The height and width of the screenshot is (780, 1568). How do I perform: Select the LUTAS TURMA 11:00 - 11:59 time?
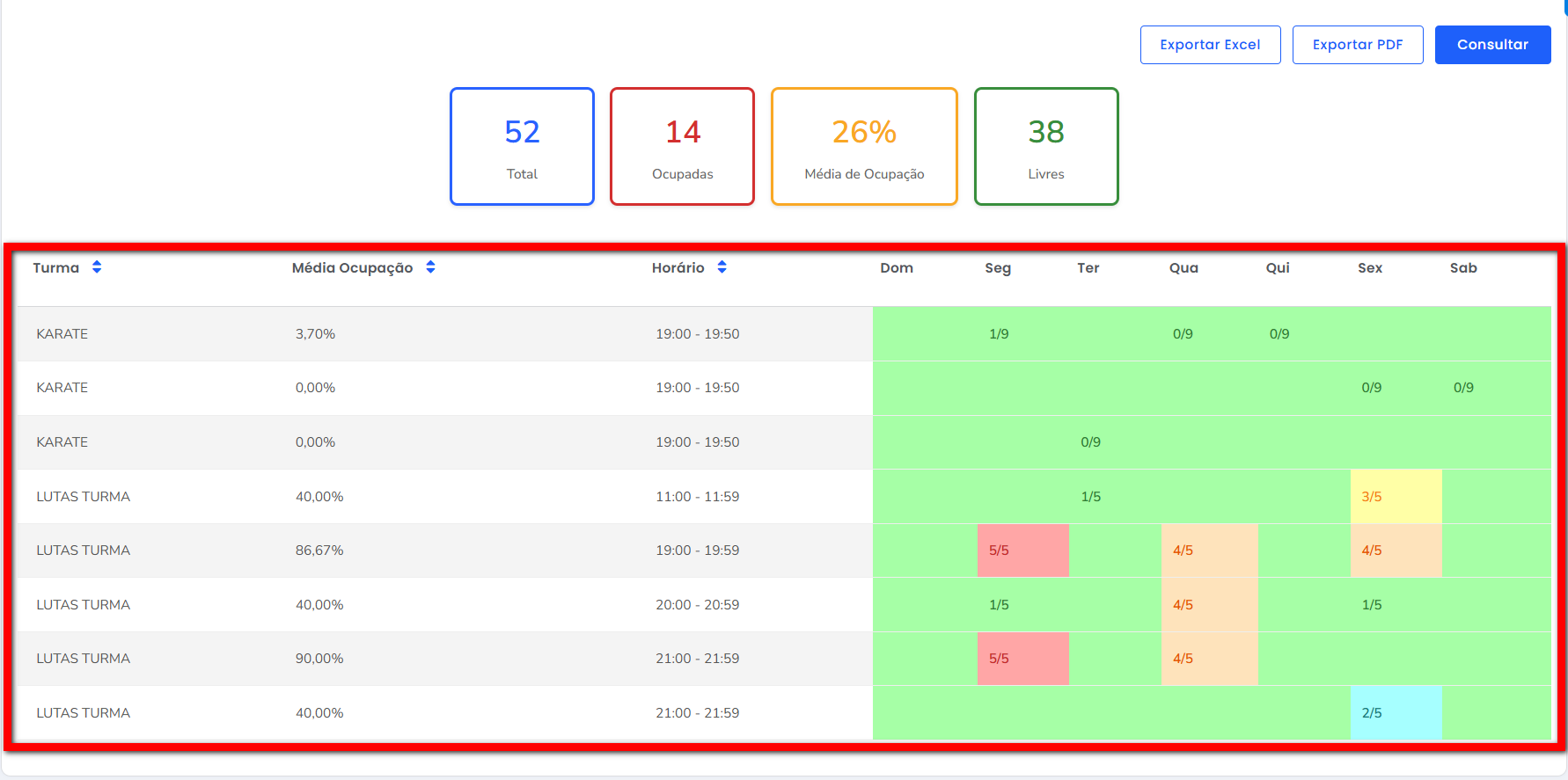click(697, 497)
